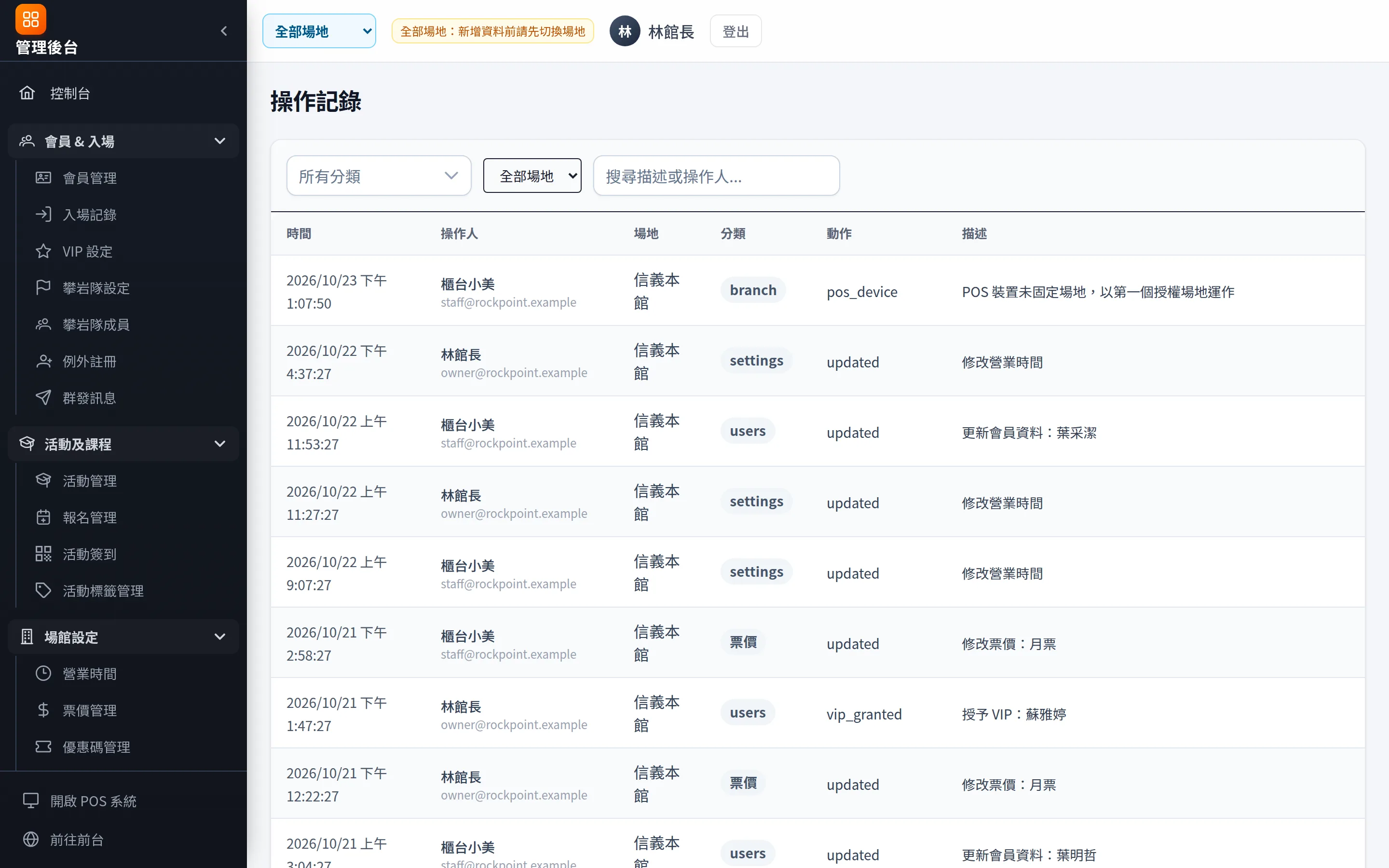Click the flag icon for 攀岩隊設定
The image size is (1389, 868).
click(43, 287)
